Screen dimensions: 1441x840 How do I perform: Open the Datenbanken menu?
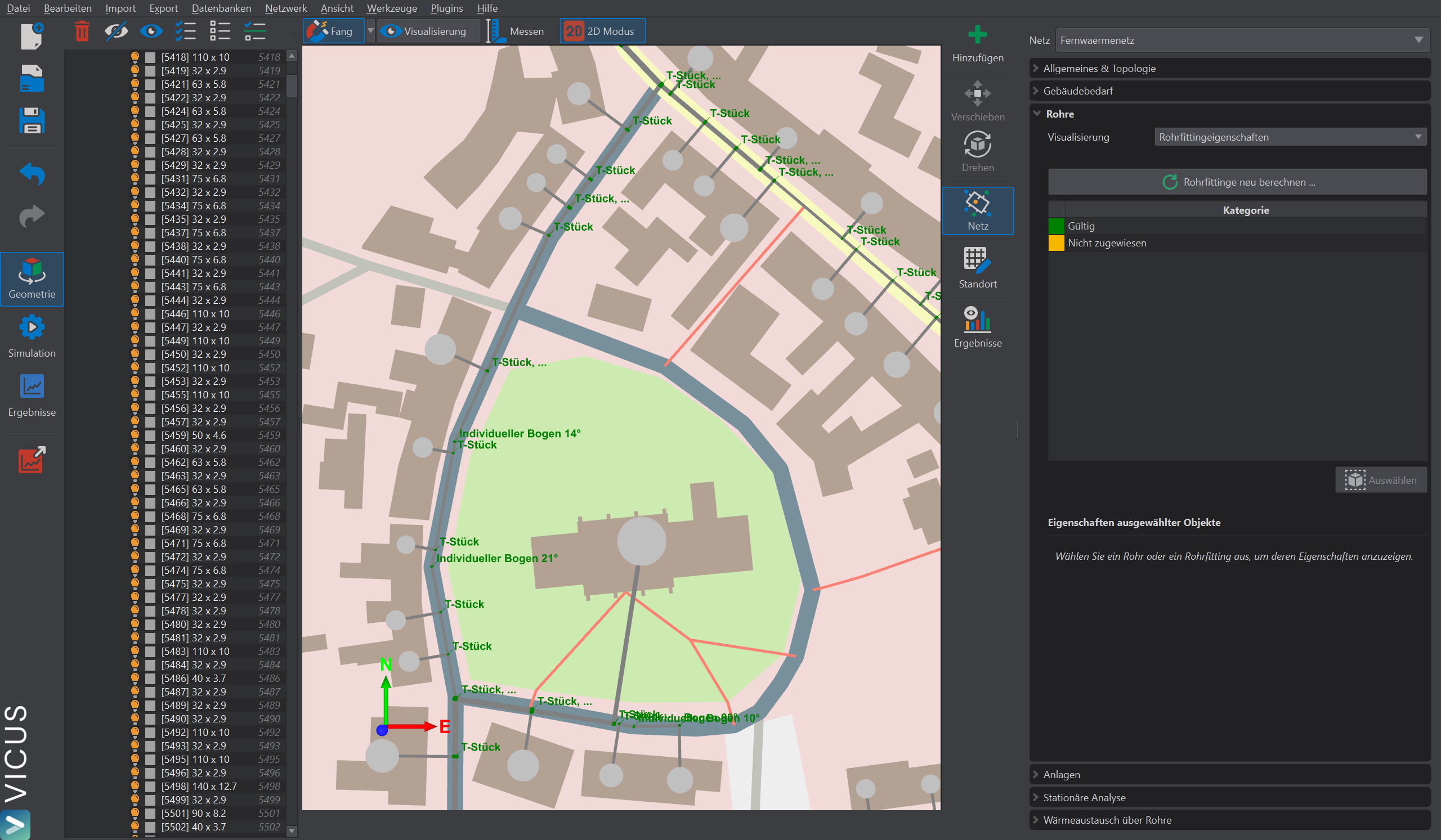(221, 8)
